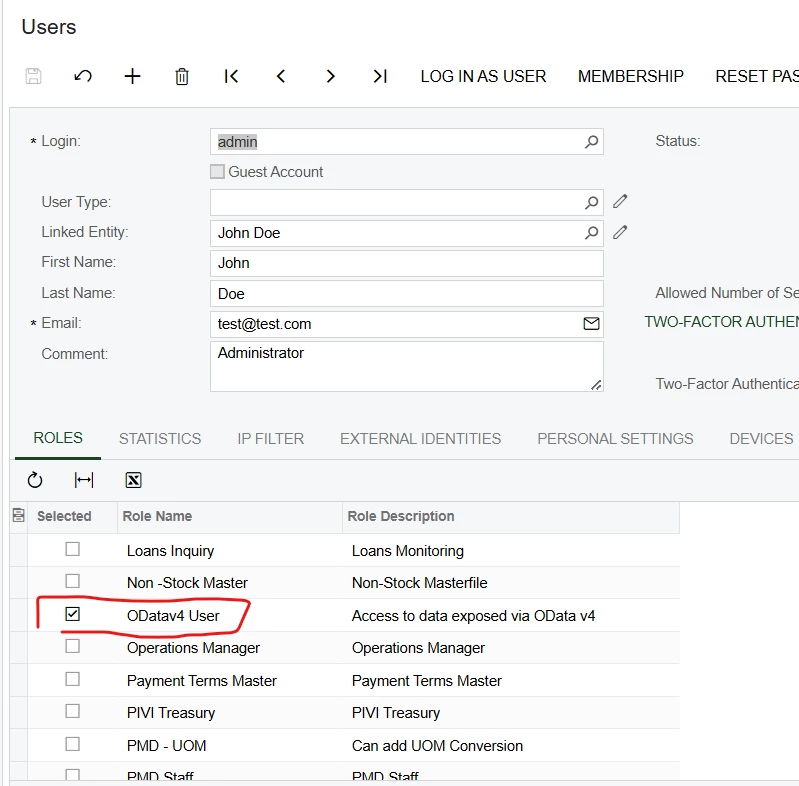
Task: Click the email envelope icon
Action: [x=591, y=324]
